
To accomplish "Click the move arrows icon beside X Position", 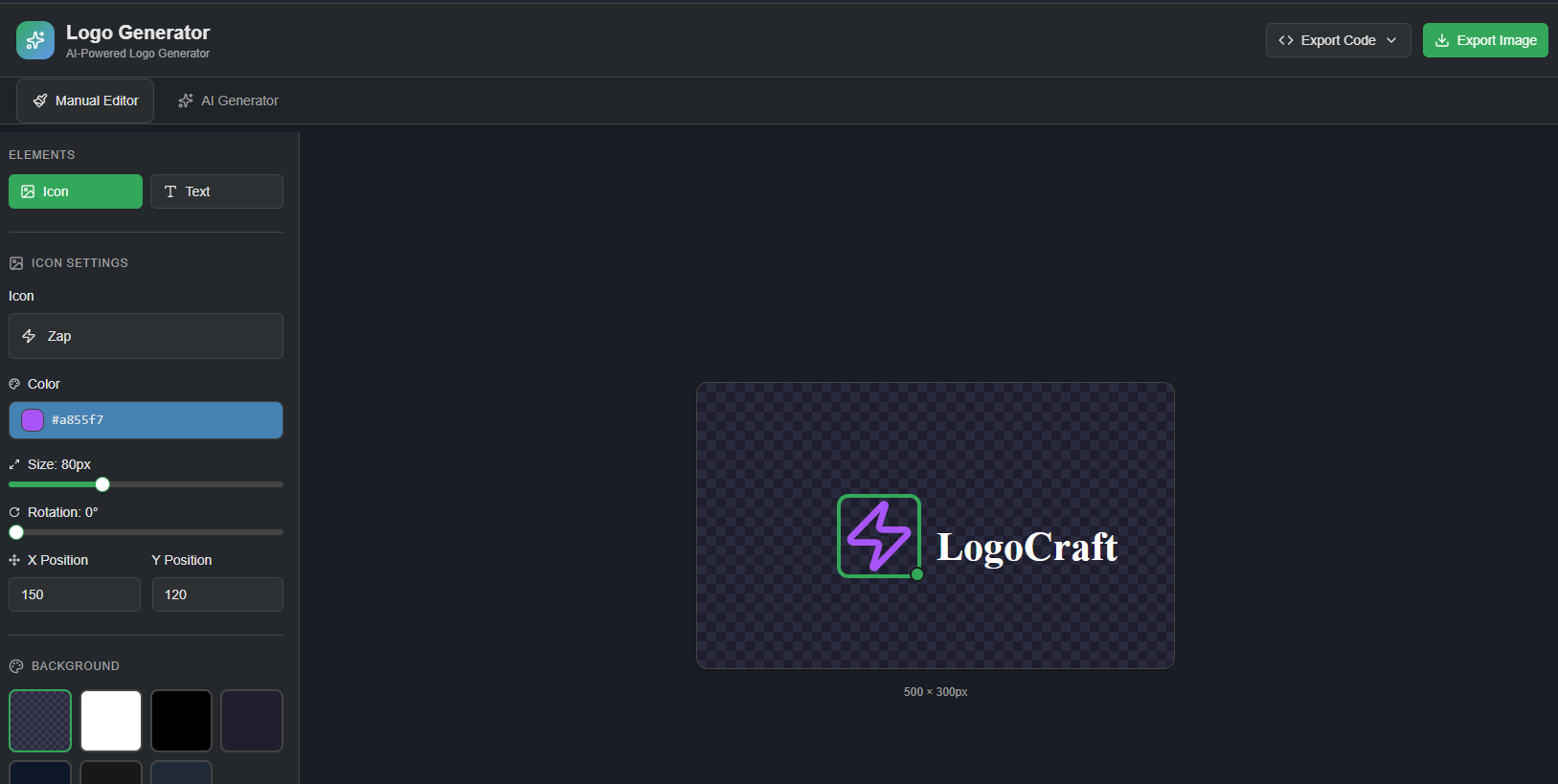I will coord(14,560).
